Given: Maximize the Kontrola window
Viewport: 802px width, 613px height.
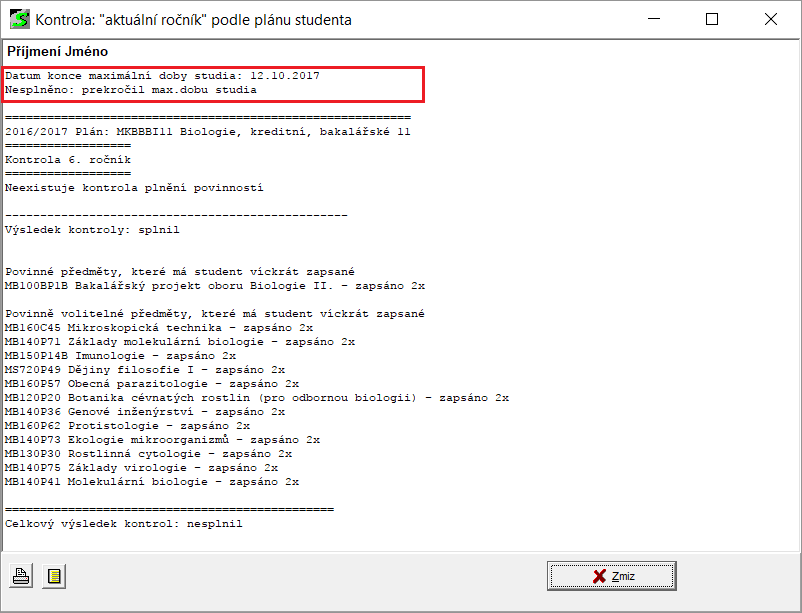Looking at the screenshot, I should point(712,19).
